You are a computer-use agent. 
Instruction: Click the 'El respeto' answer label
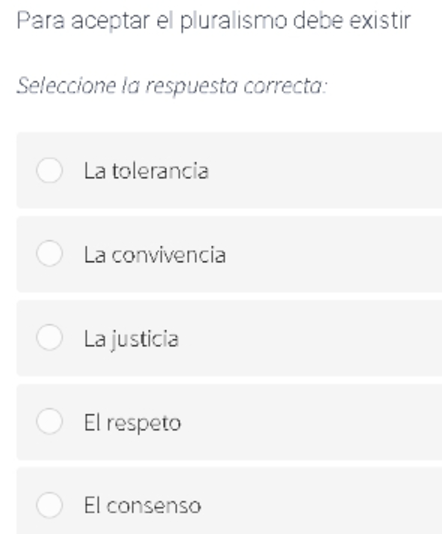click(132, 423)
